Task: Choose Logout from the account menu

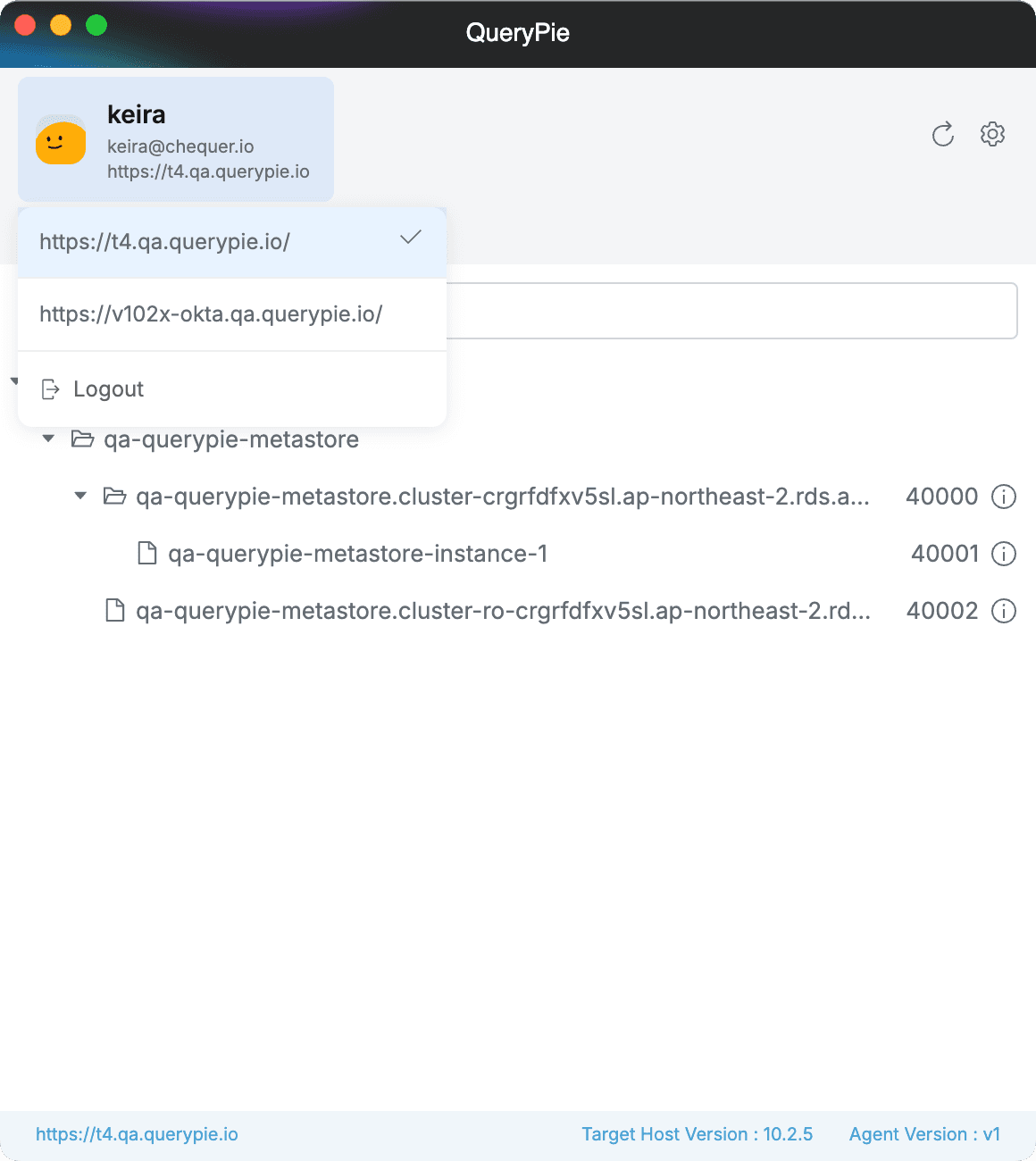Action: pyautogui.click(x=108, y=389)
